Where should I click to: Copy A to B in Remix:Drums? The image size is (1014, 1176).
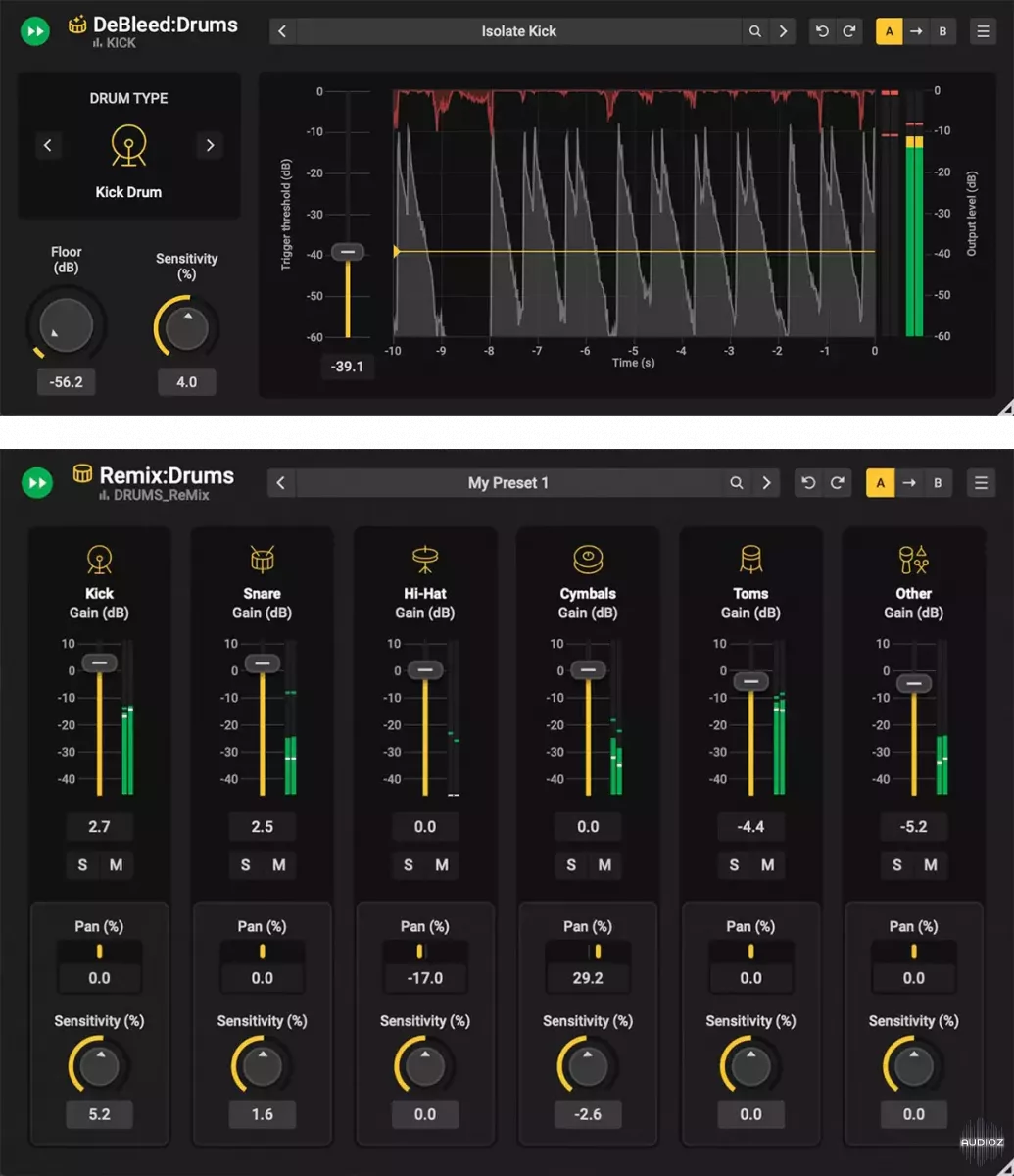coord(910,483)
